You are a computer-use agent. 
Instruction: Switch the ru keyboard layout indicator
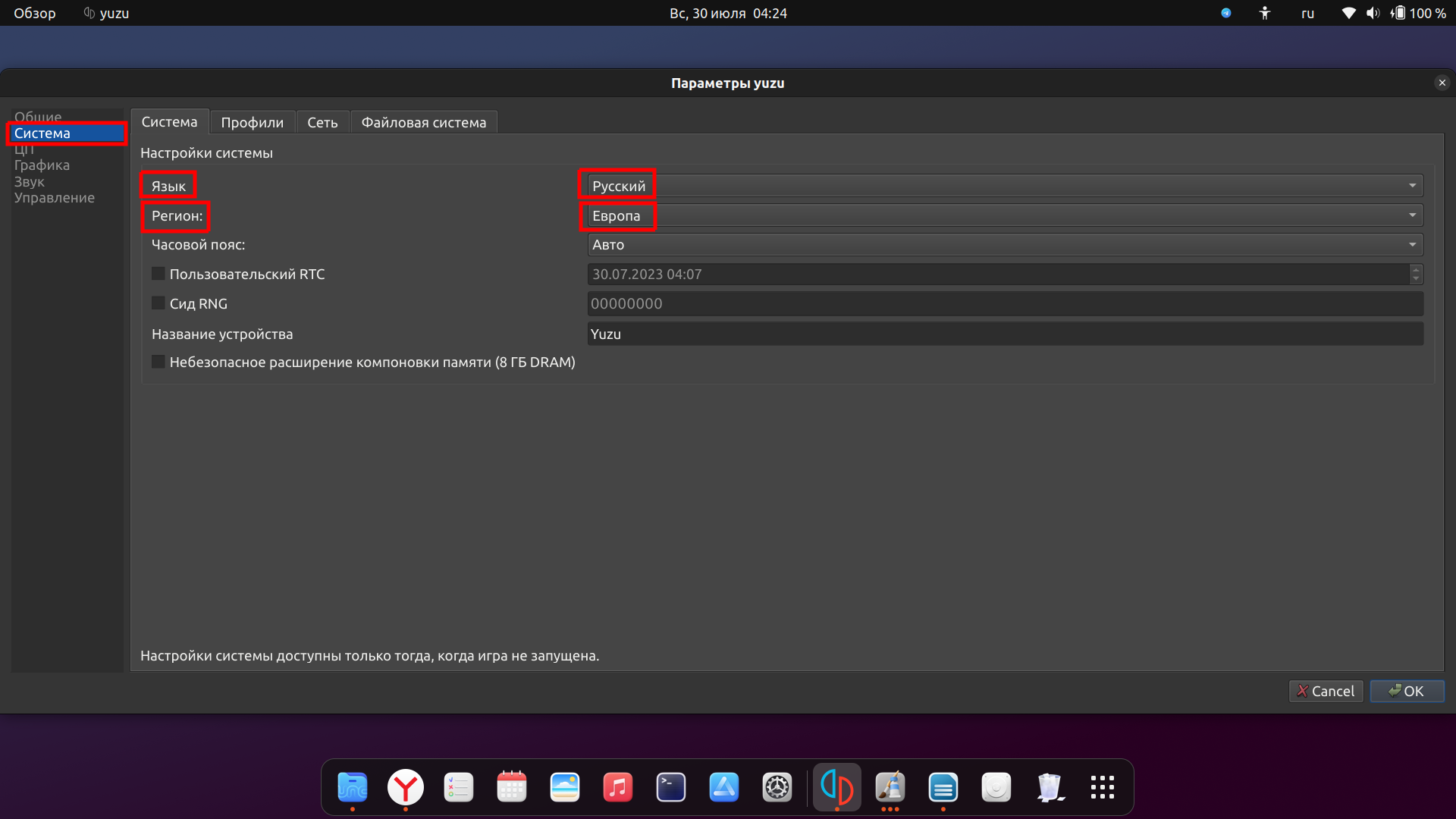(1308, 13)
